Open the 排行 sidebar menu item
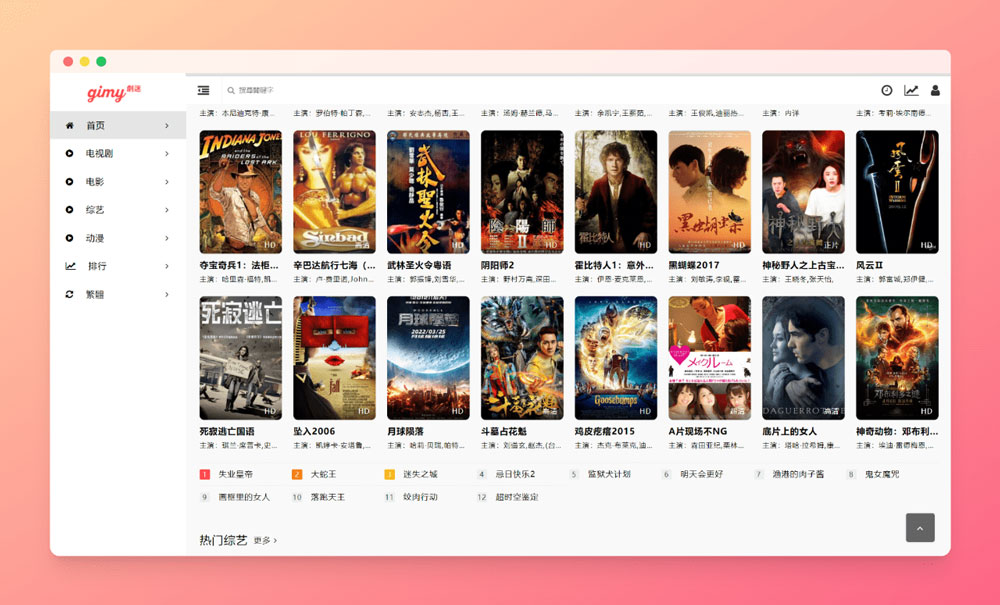The width and height of the screenshot is (1000, 605). tap(97, 266)
